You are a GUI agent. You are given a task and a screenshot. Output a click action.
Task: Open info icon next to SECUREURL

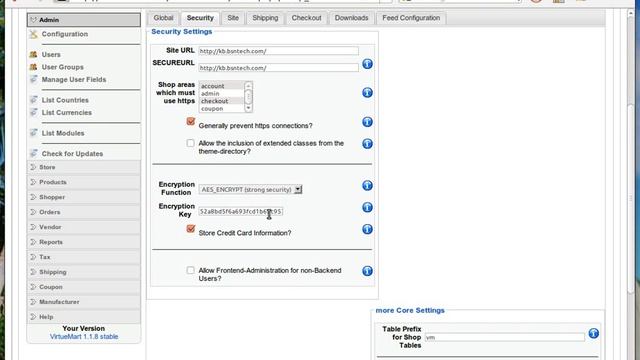367,64
